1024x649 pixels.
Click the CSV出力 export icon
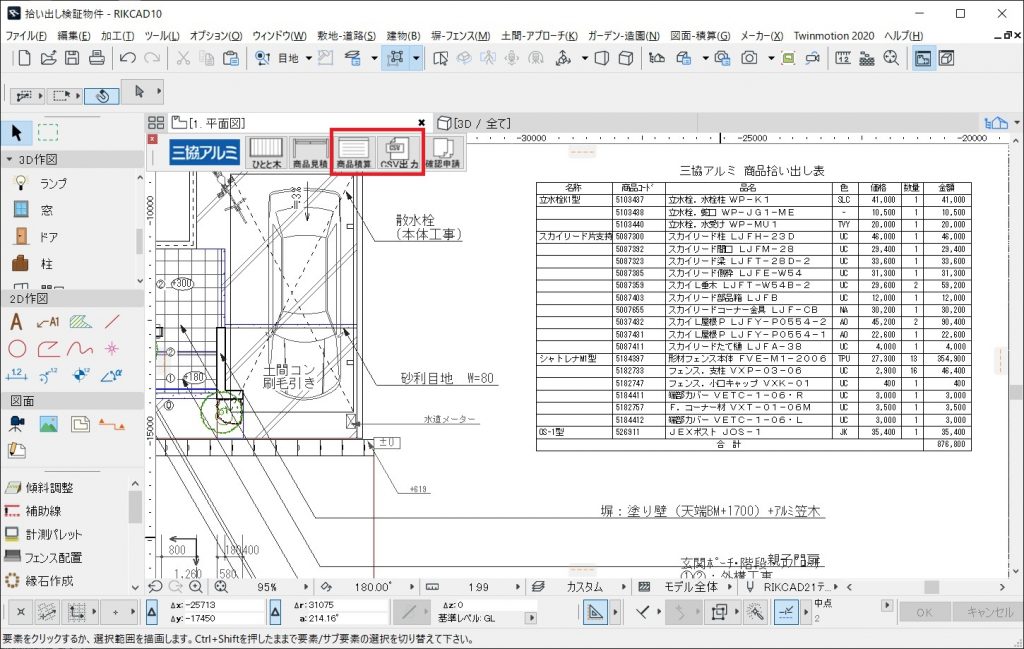point(399,153)
